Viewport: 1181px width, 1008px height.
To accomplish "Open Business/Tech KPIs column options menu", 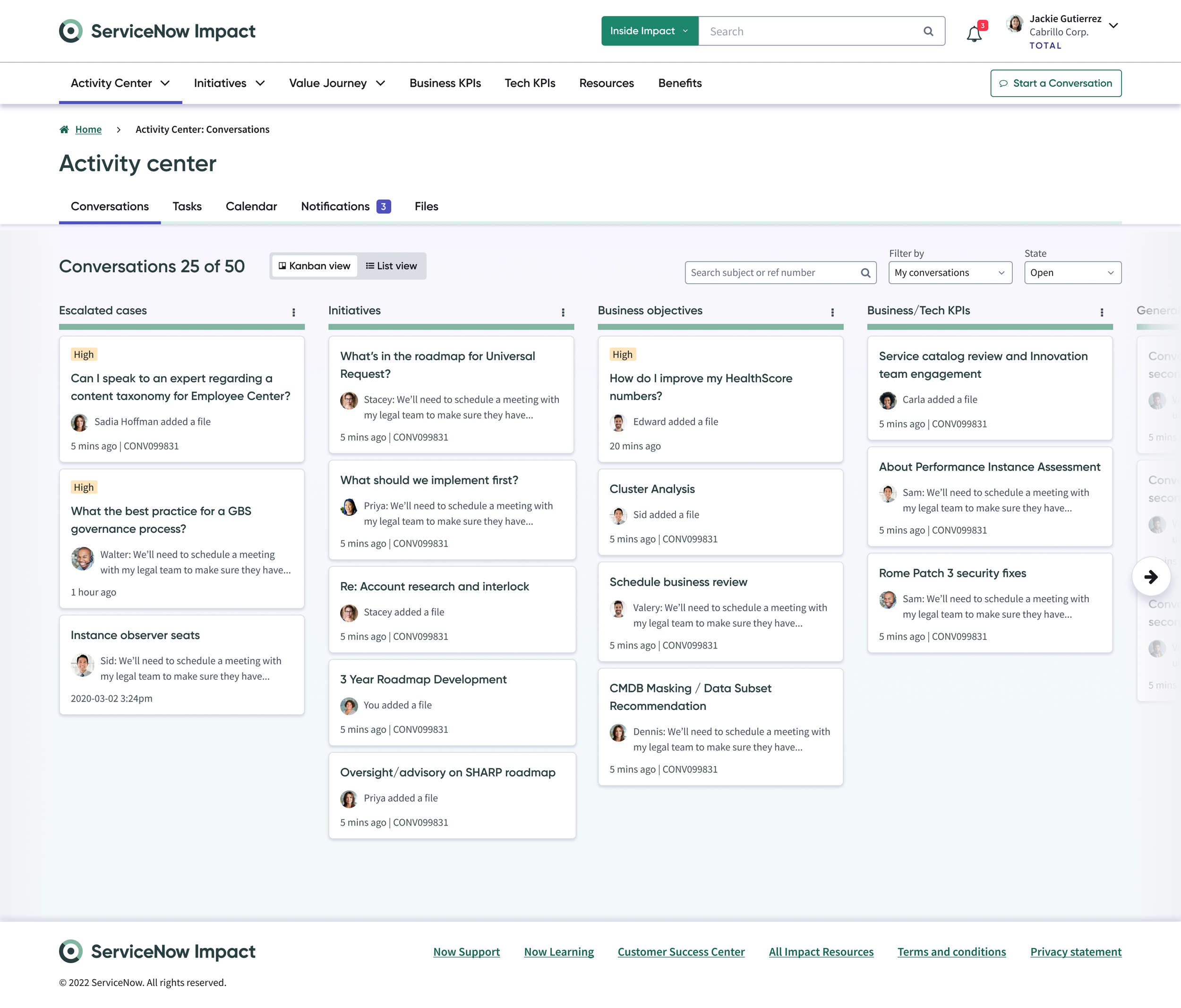I will (x=1102, y=312).
